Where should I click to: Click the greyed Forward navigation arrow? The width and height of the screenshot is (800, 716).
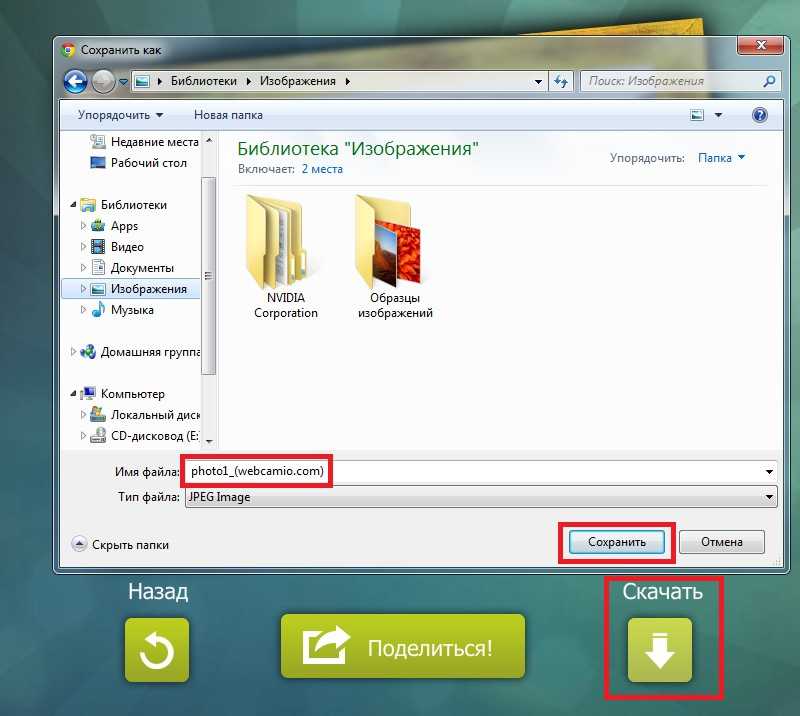click(x=104, y=82)
